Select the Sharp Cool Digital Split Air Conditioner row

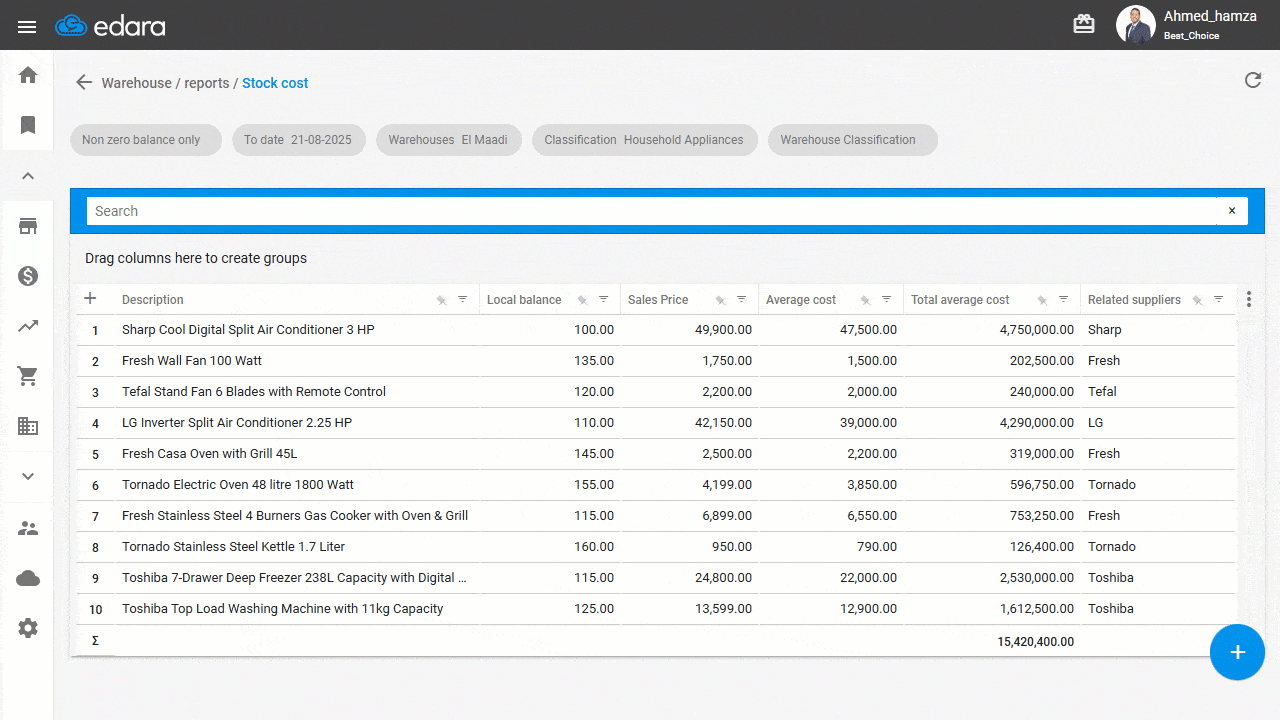click(656, 330)
